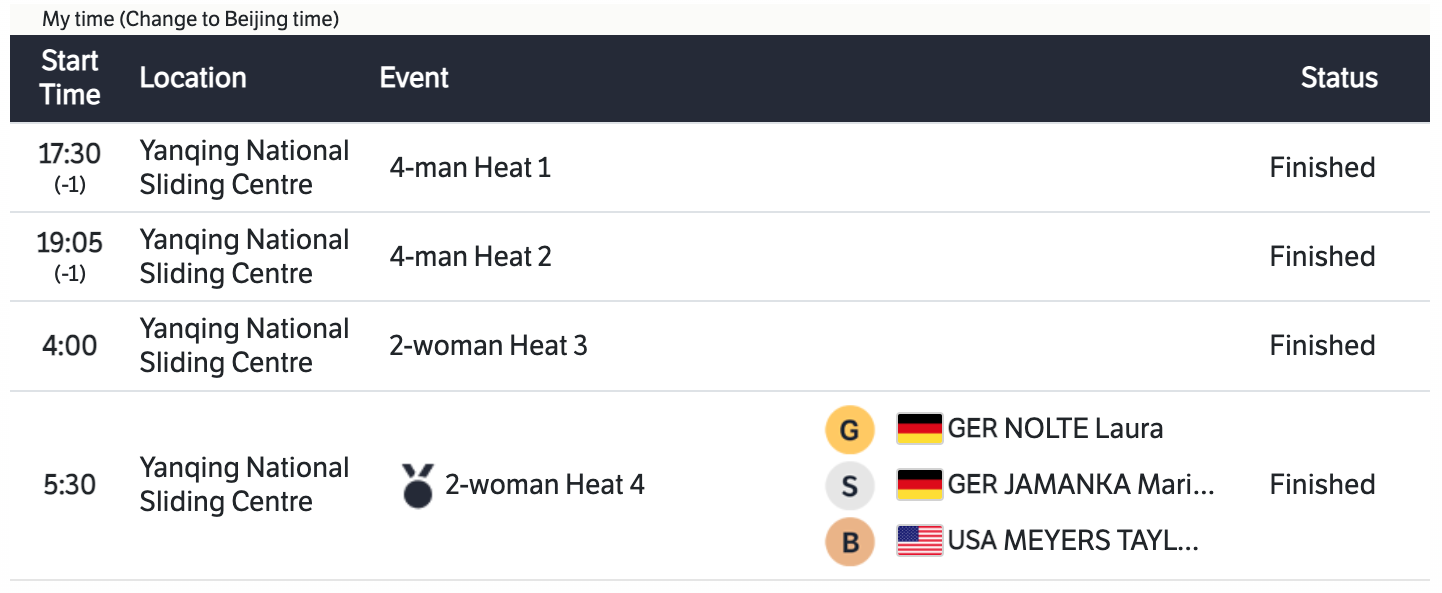Image resolution: width=1442 pixels, height=593 pixels.
Task: Click the silver medal S badge
Action: click(849, 486)
